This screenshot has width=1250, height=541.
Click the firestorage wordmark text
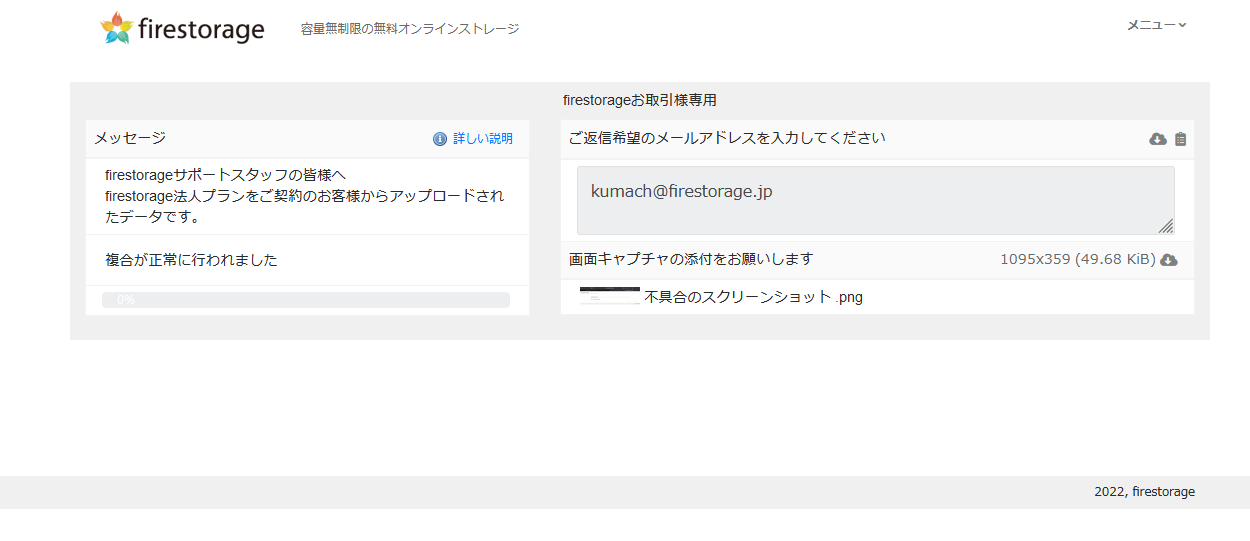pyautogui.click(x=201, y=31)
